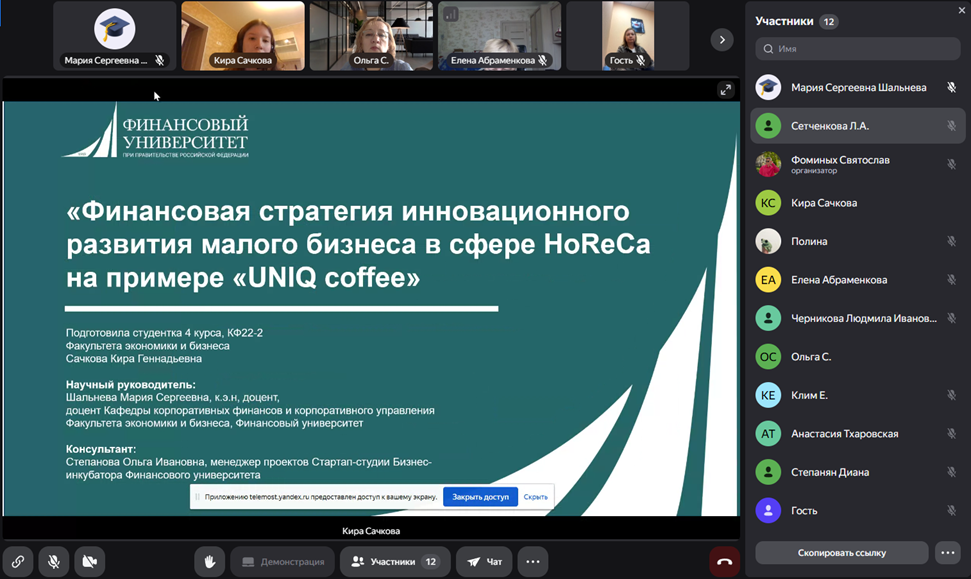Click Фоминых Святослав organizer avatar
The height and width of the screenshot is (579, 971).
click(768, 164)
